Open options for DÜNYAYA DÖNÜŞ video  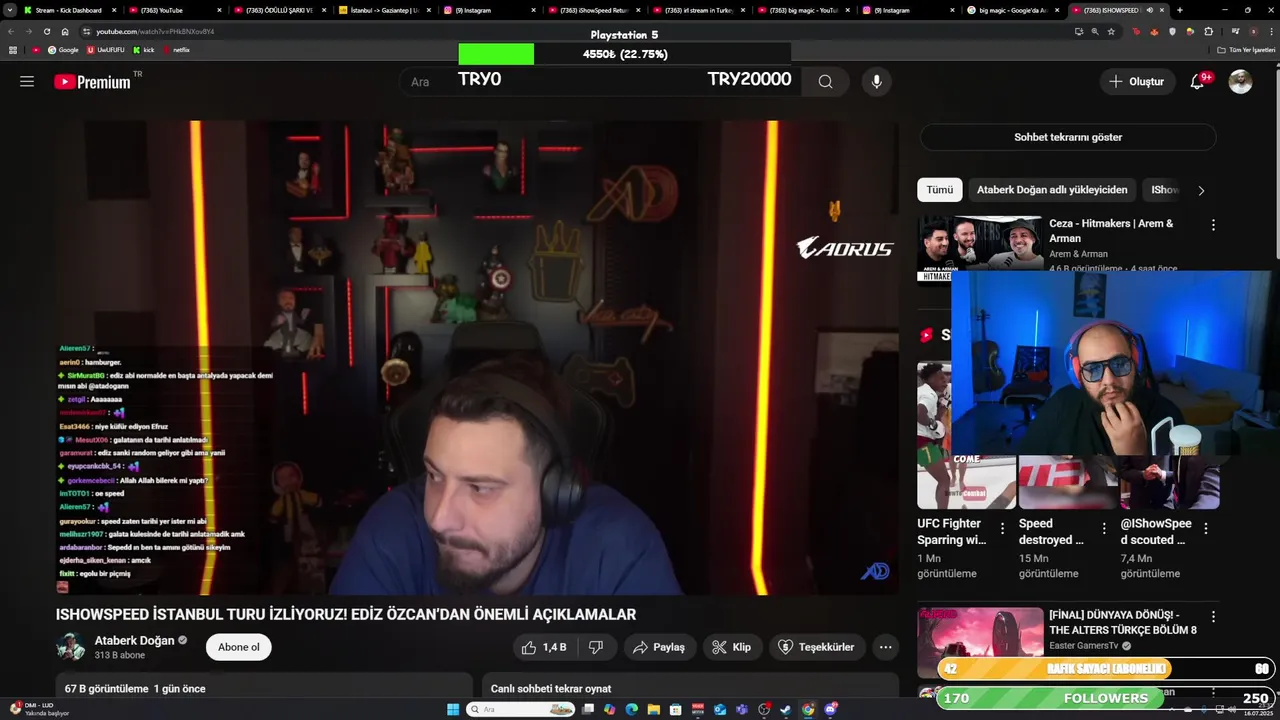pos(1213,617)
